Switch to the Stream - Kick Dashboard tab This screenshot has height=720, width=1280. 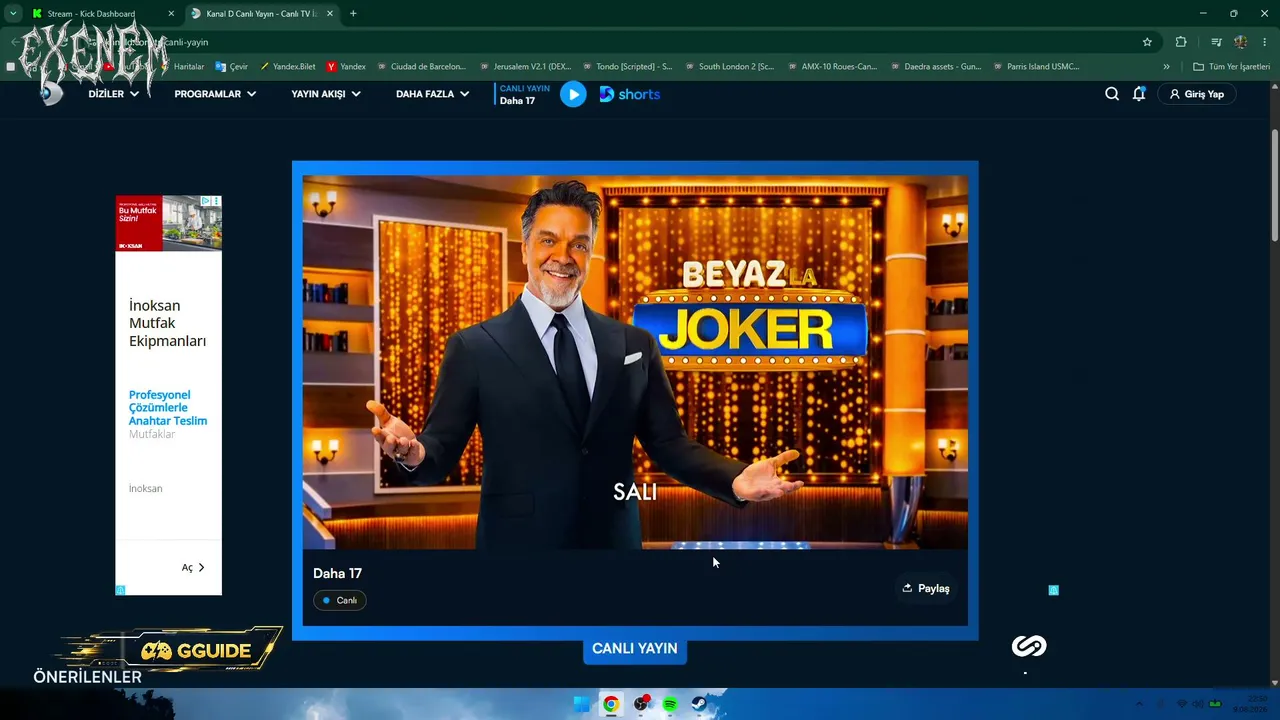(x=102, y=14)
